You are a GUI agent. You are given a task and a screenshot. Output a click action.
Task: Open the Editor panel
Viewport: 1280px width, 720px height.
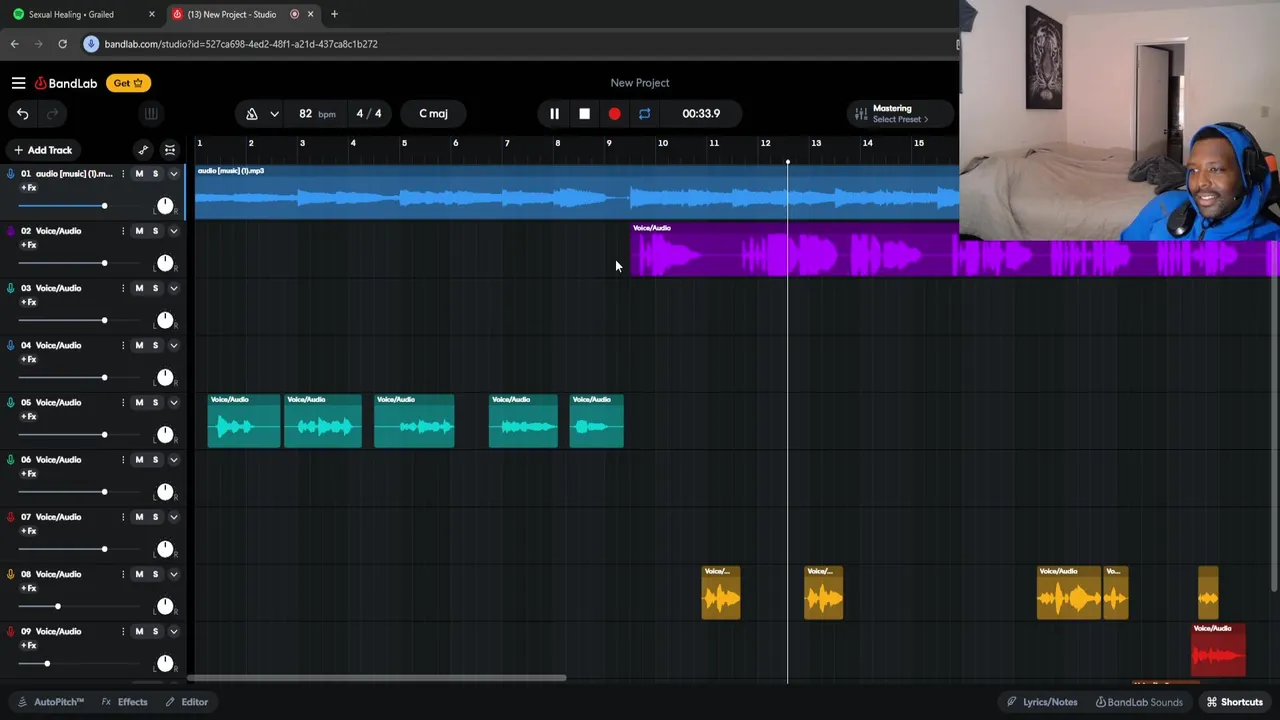pos(187,702)
